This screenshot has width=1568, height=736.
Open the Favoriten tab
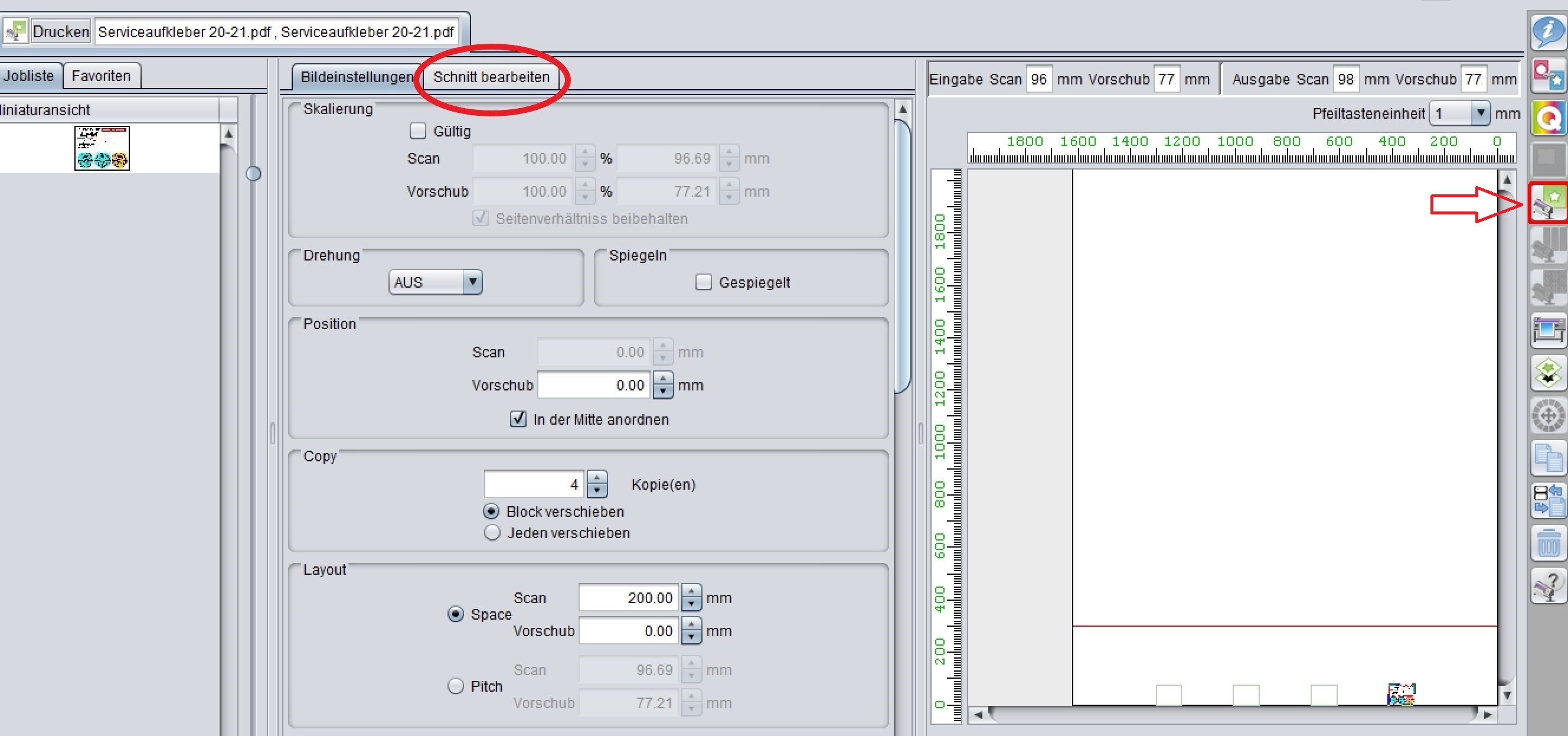click(101, 76)
